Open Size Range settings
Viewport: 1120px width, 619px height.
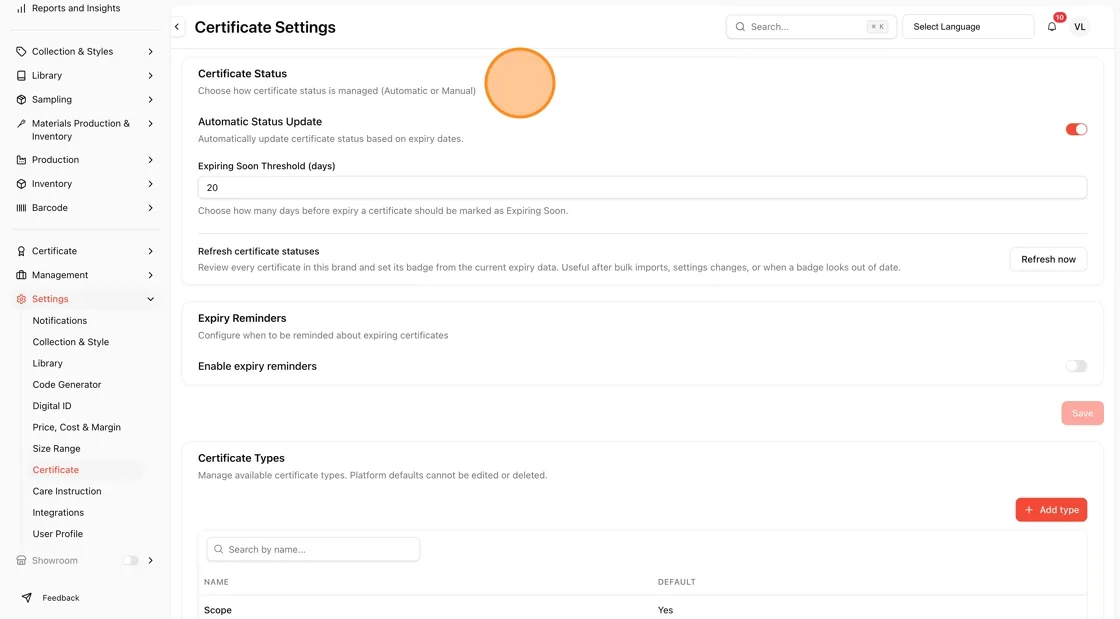(x=56, y=449)
